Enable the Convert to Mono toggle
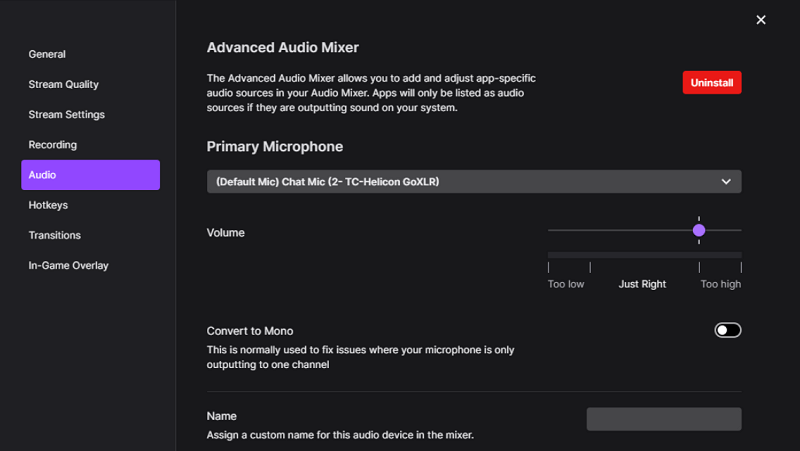The height and width of the screenshot is (451, 800). point(728,330)
